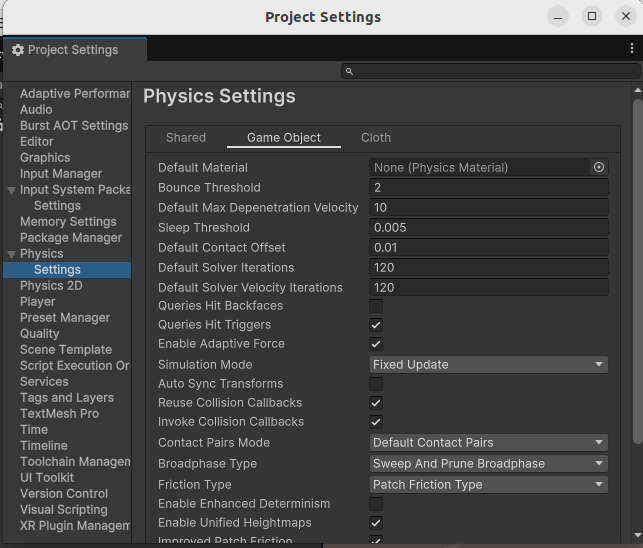Collapse the Physics tree section

pos(11,254)
